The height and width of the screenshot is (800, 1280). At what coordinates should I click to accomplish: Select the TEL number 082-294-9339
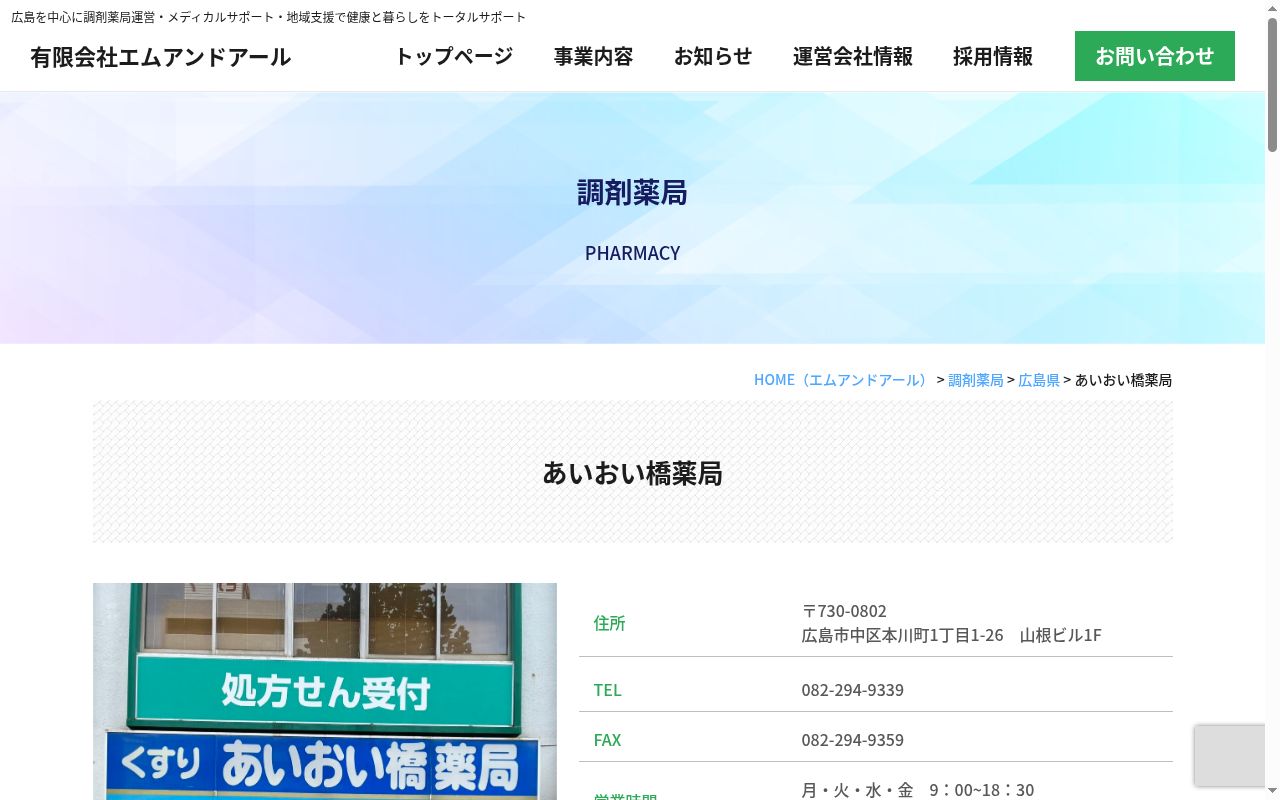[852, 690]
